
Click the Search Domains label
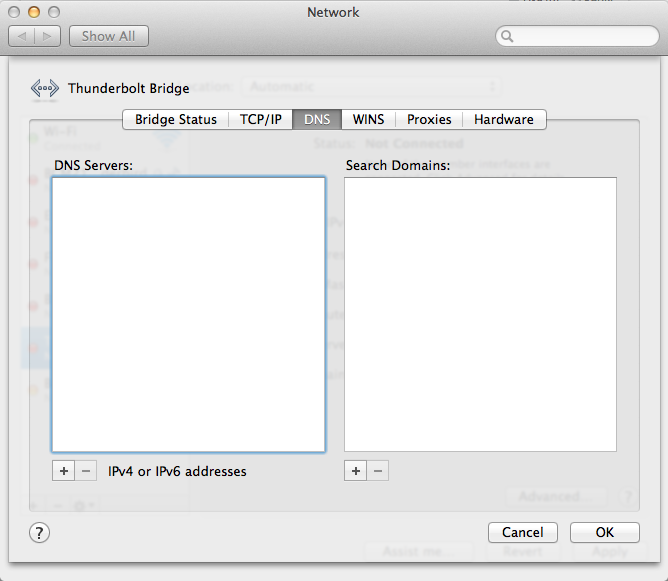pos(398,165)
